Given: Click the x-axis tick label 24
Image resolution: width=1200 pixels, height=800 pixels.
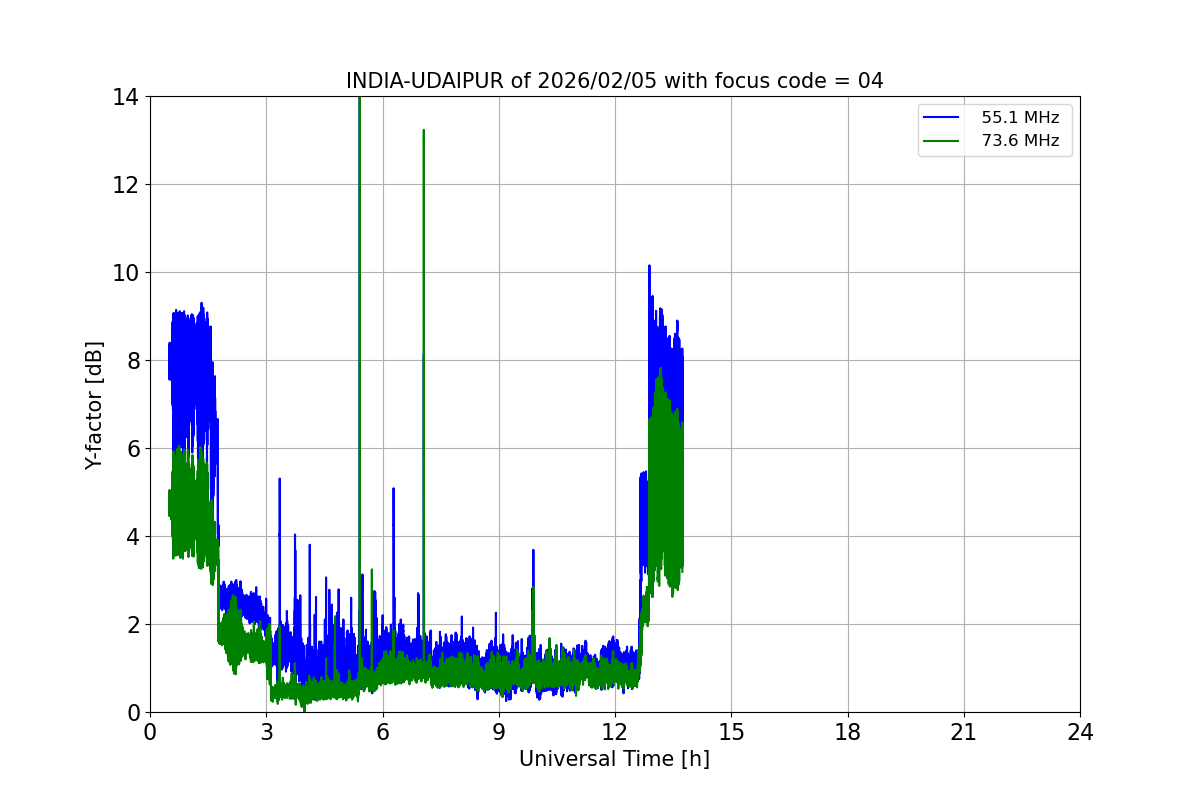Looking at the screenshot, I should coord(1080,732).
